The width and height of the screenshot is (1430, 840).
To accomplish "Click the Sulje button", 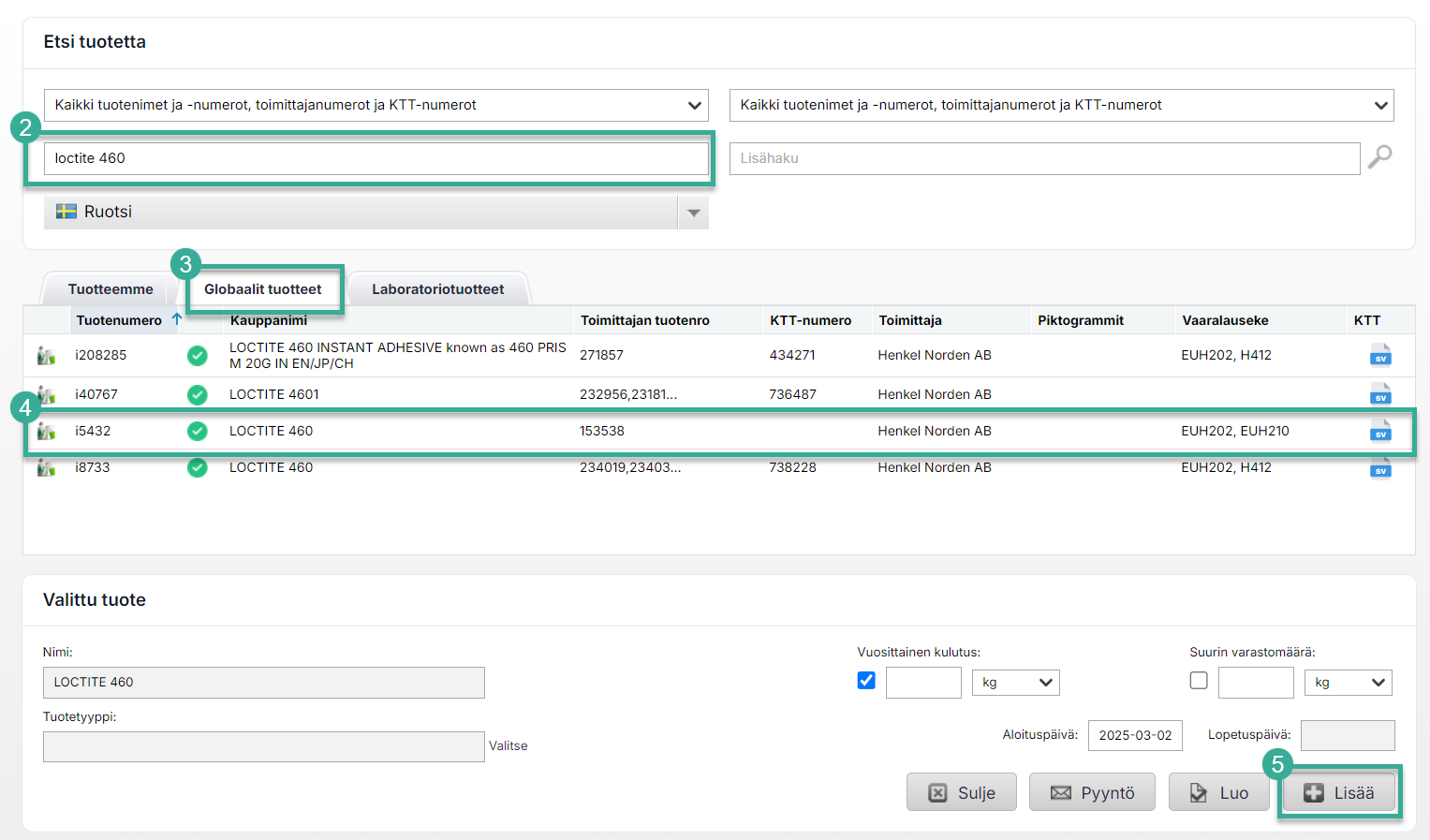I will pos(962,792).
